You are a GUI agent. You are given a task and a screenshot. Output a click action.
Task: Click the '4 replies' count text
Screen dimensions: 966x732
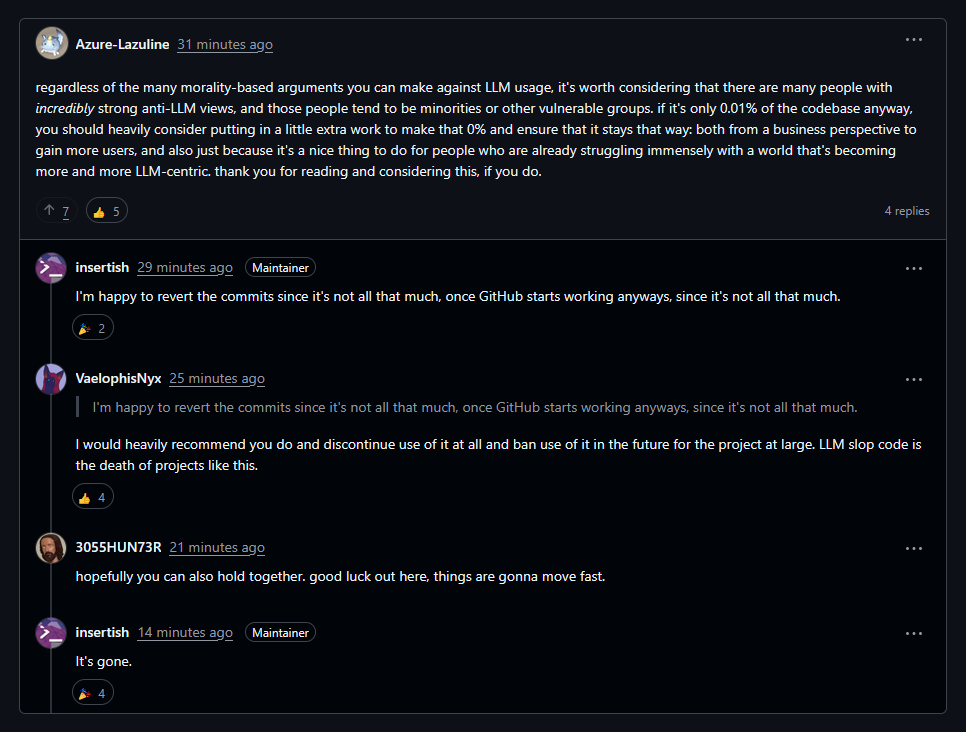pos(906,211)
